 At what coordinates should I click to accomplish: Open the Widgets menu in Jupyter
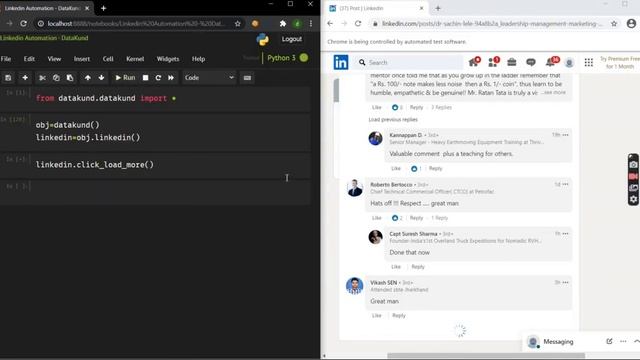(168, 59)
